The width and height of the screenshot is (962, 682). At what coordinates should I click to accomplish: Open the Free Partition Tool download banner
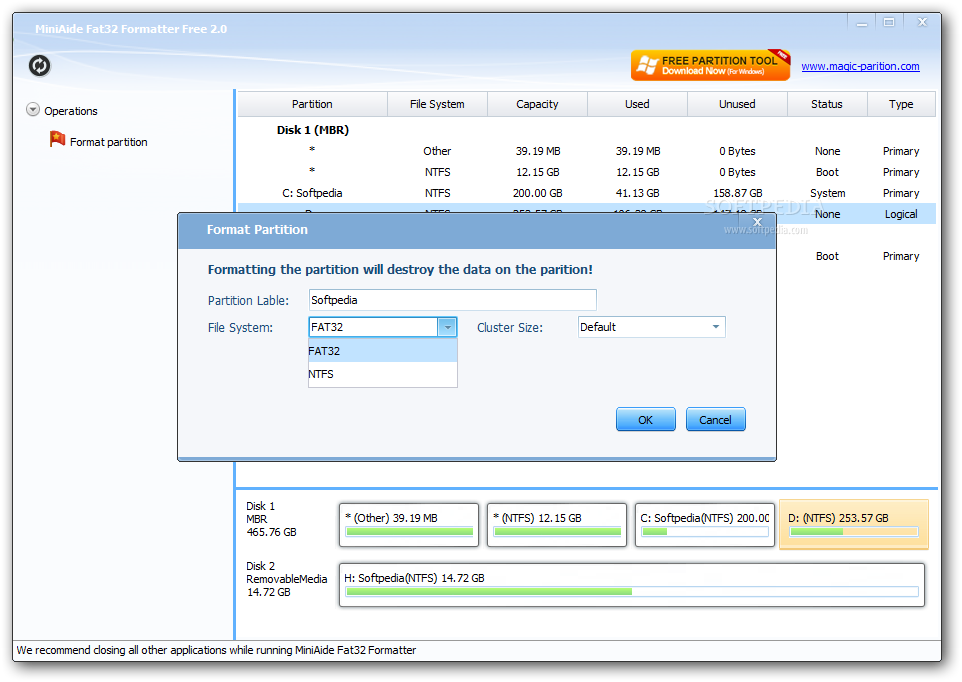click(710, 65)
